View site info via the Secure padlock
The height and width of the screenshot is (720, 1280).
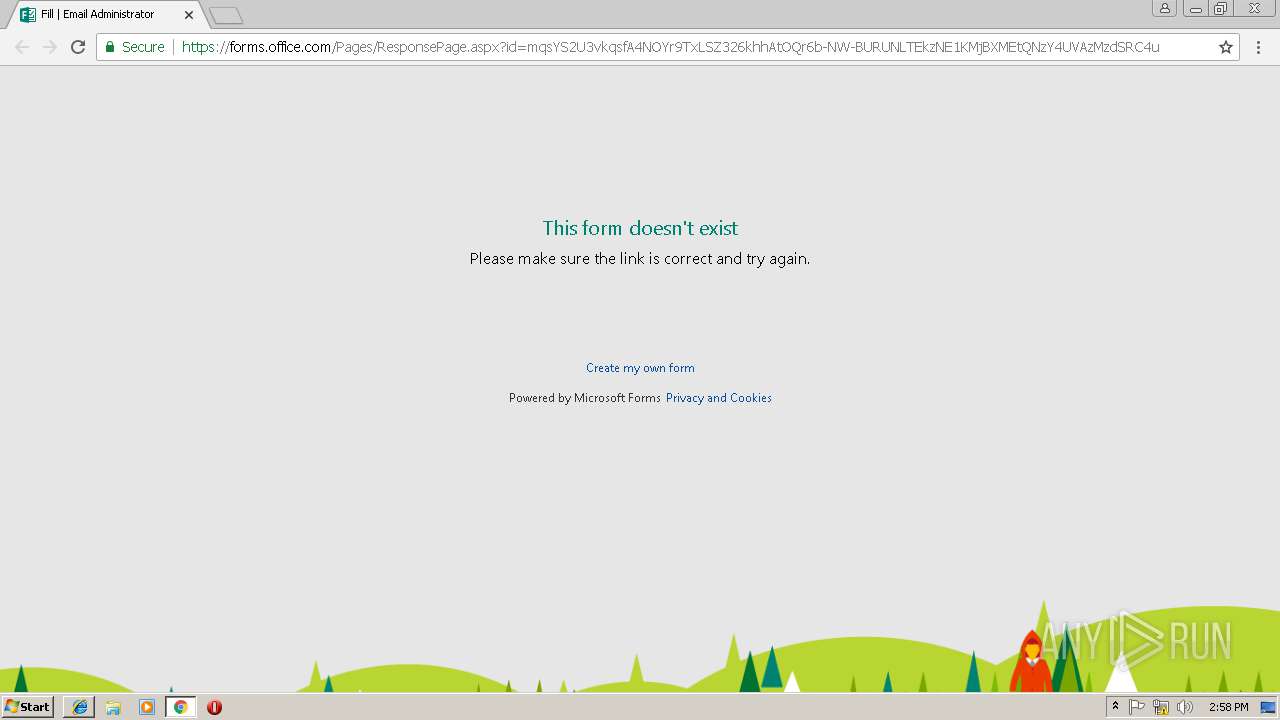tap(135, 47)
